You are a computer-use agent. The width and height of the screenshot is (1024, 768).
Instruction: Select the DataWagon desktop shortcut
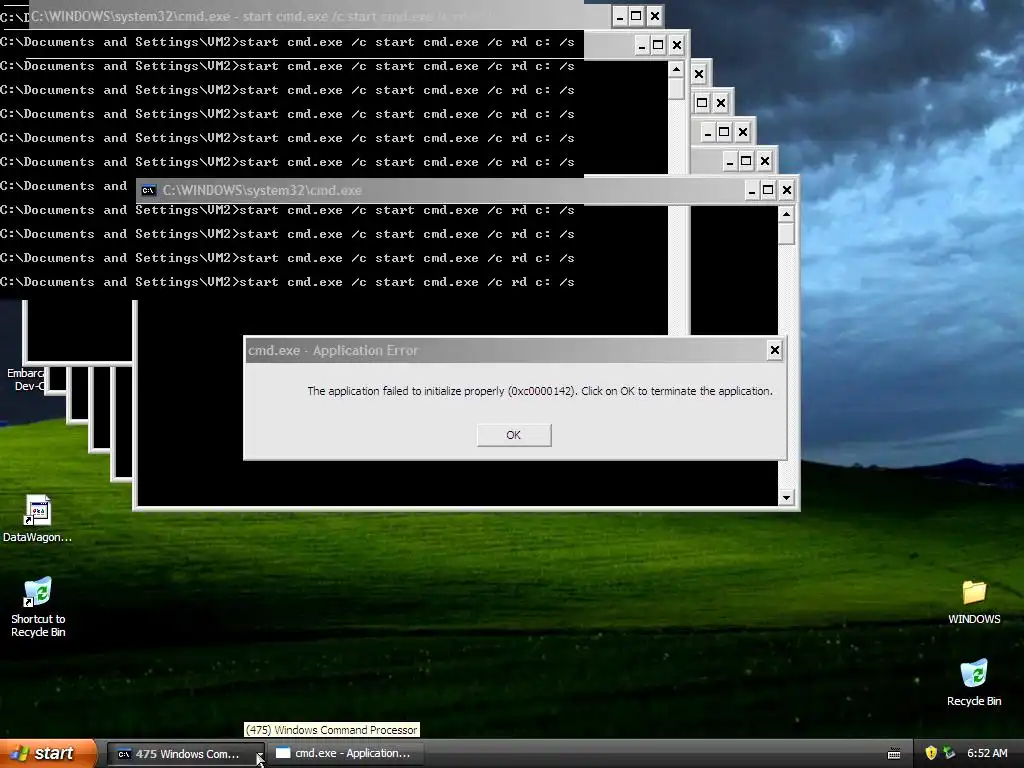click(x=37, y=519)
